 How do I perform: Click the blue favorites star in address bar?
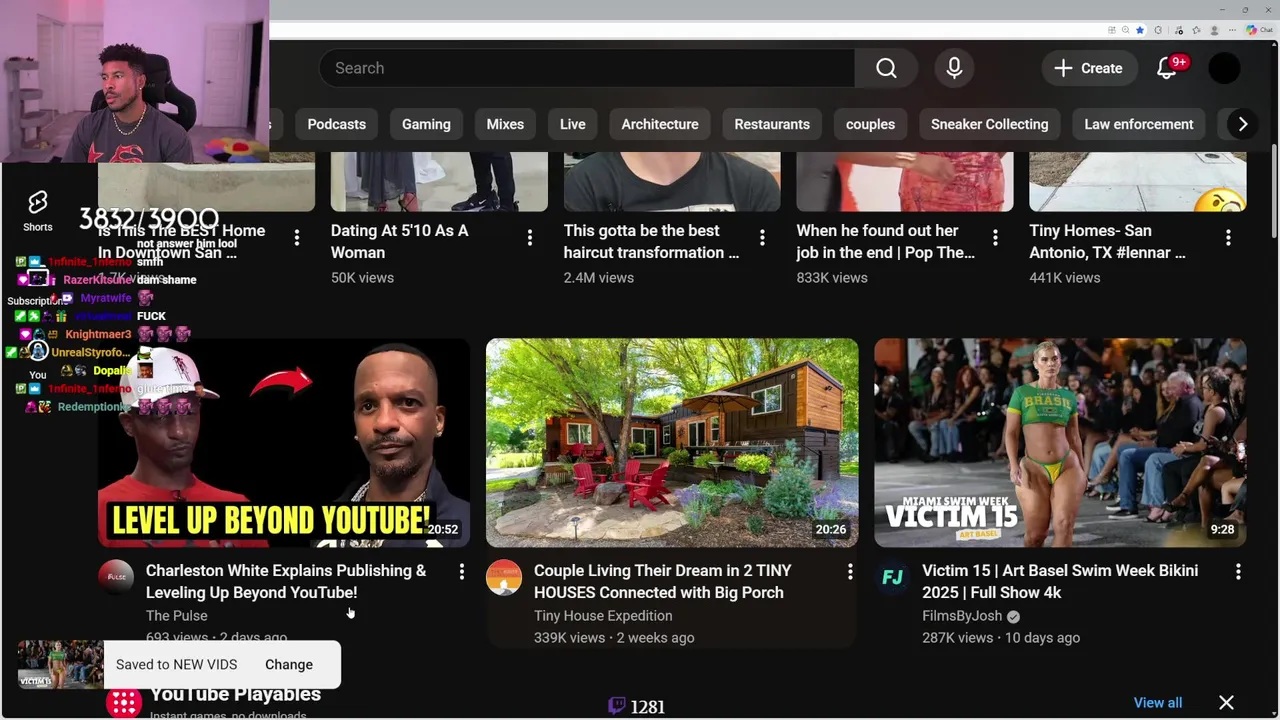click(x=1140, y=30)
